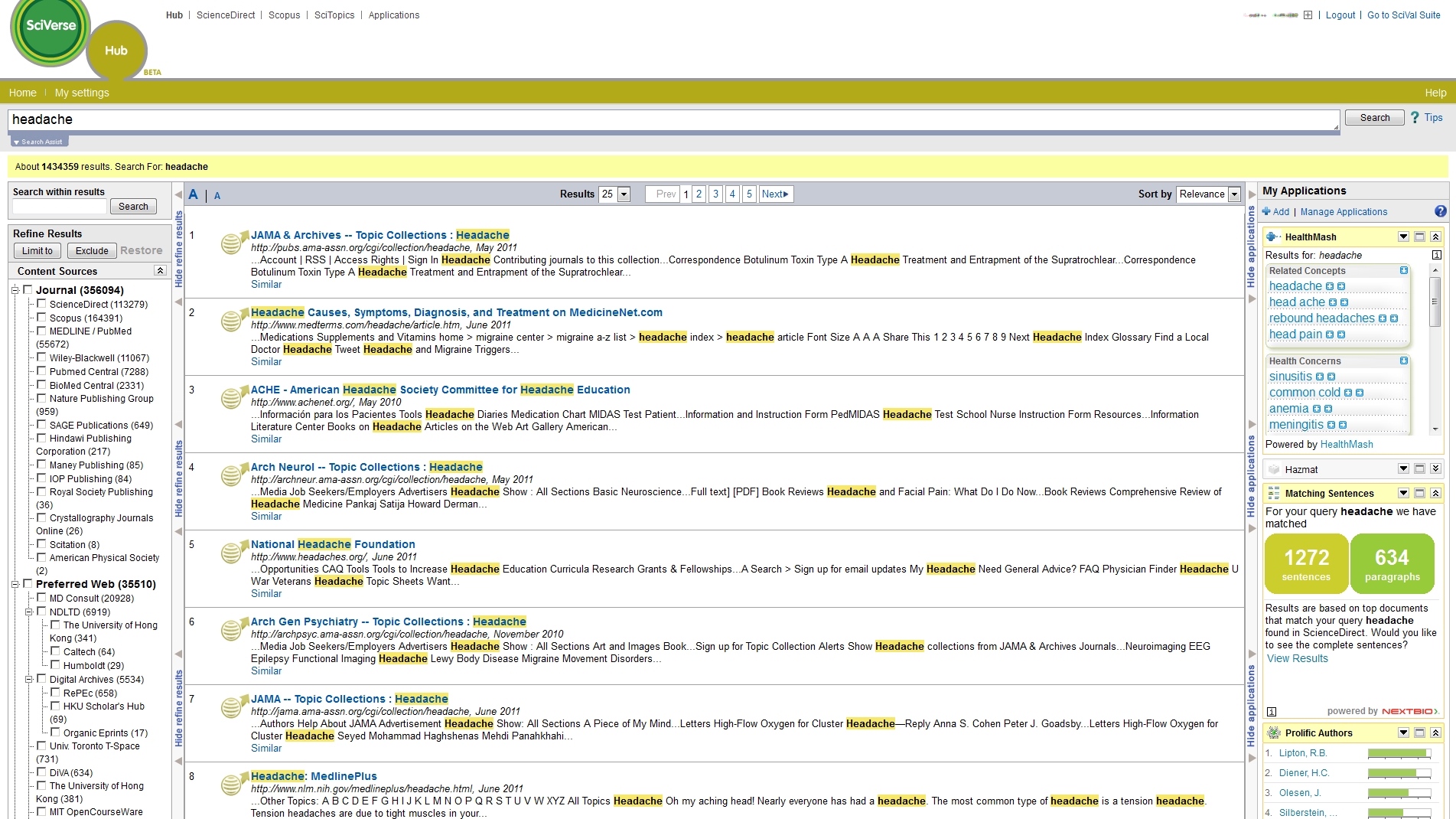1456x819 pixels.
Task: Open the Manage Applications link
Action: tap(1344, 212)
